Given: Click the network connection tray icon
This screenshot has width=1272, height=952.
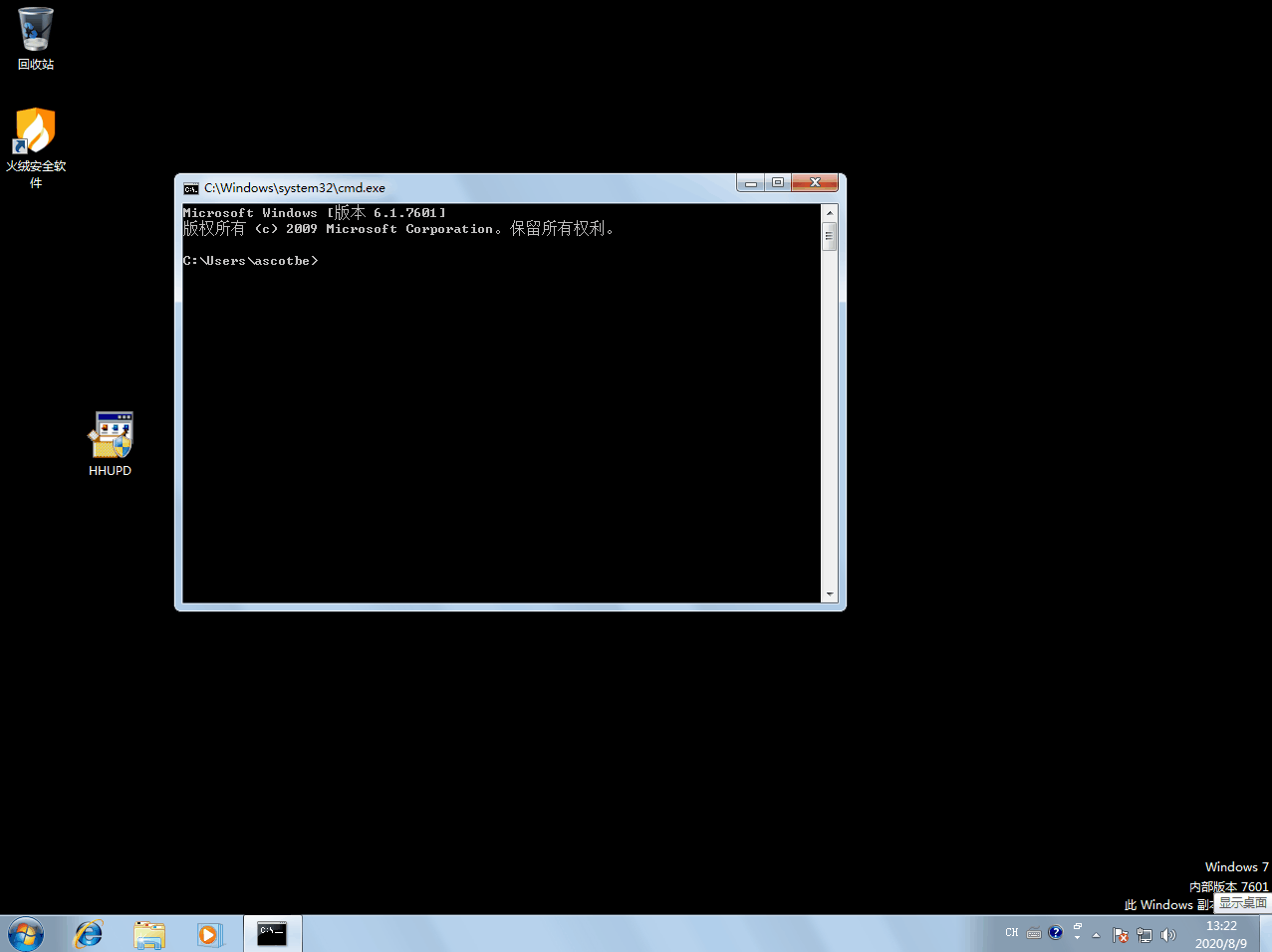Looking at the screenshot, I should [x=1145, y=935].
